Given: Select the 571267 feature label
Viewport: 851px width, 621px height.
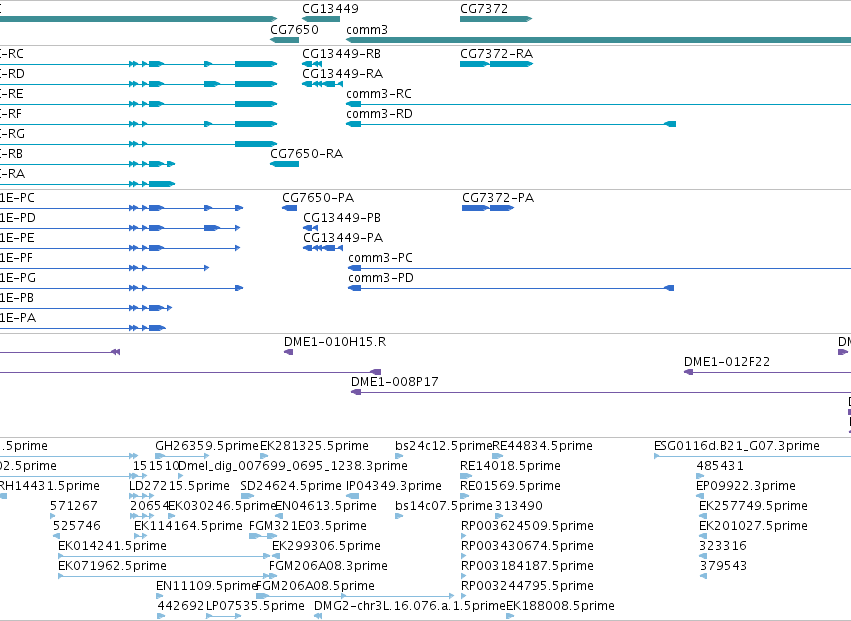Looking at the screenshot, I should 74,505.
